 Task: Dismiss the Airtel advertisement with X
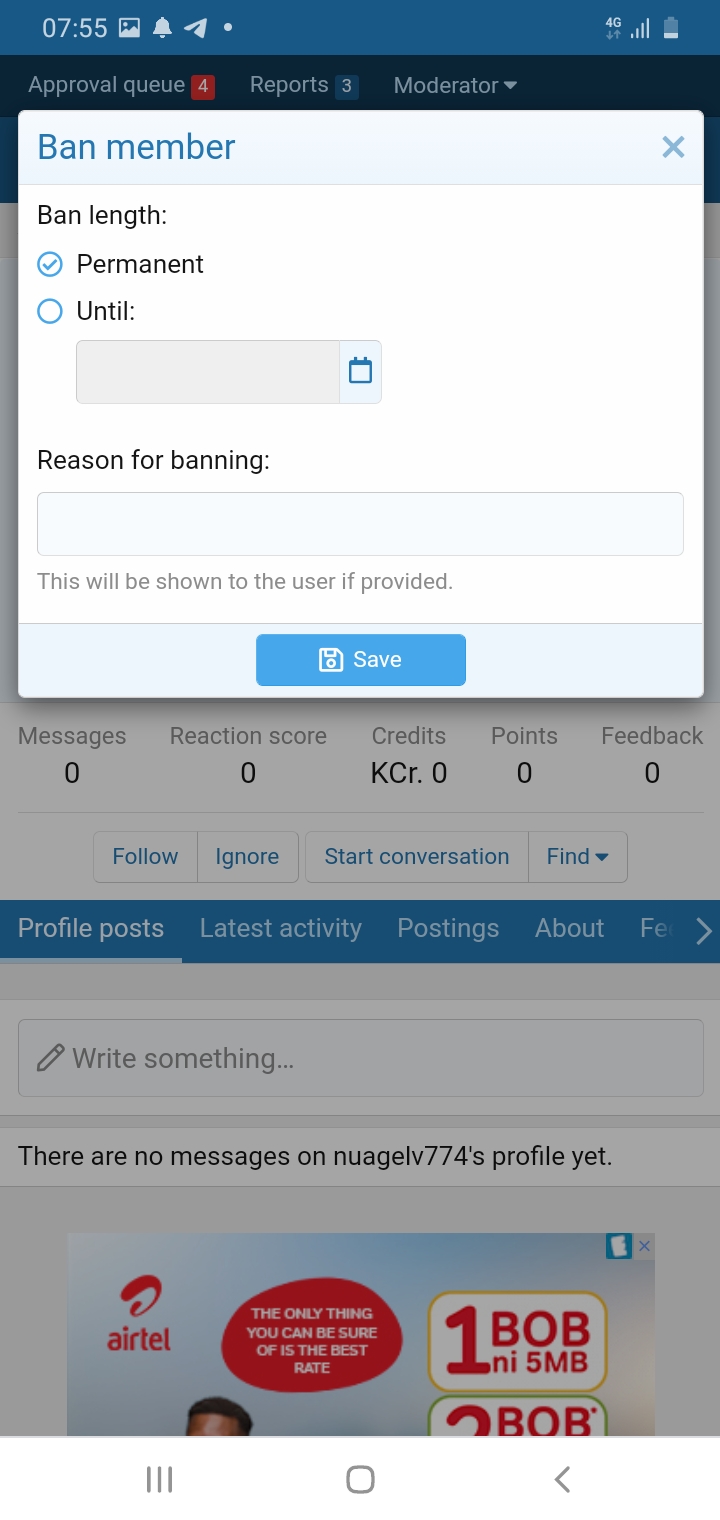click(x=645, y=1246)
